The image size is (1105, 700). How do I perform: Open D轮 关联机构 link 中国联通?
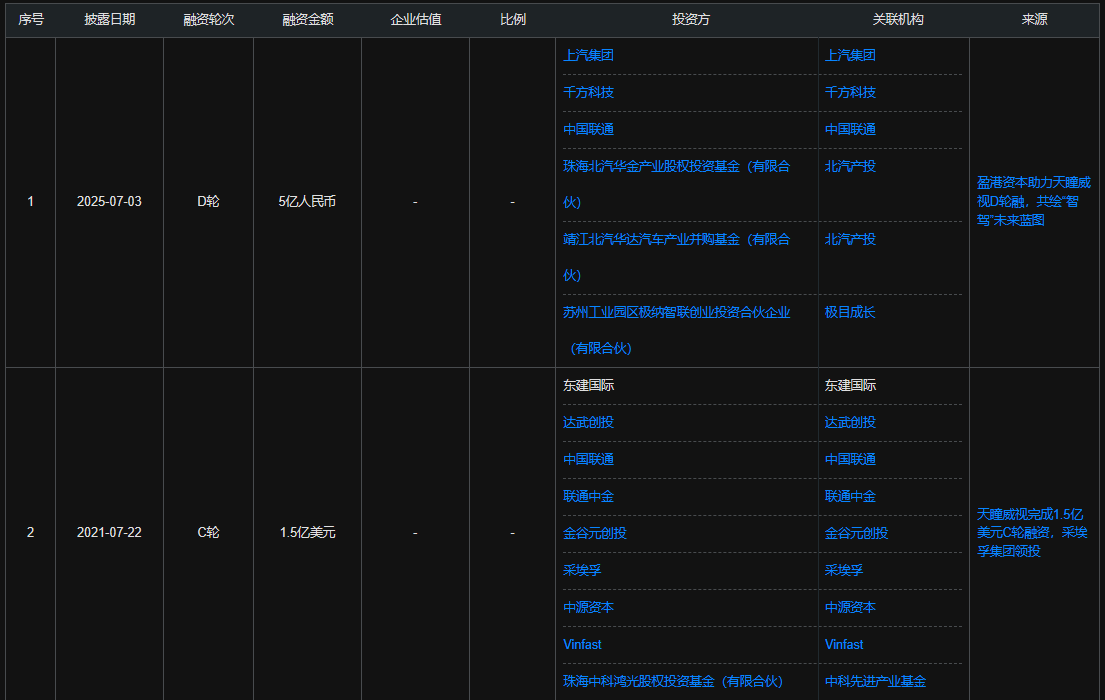(850, 130)
